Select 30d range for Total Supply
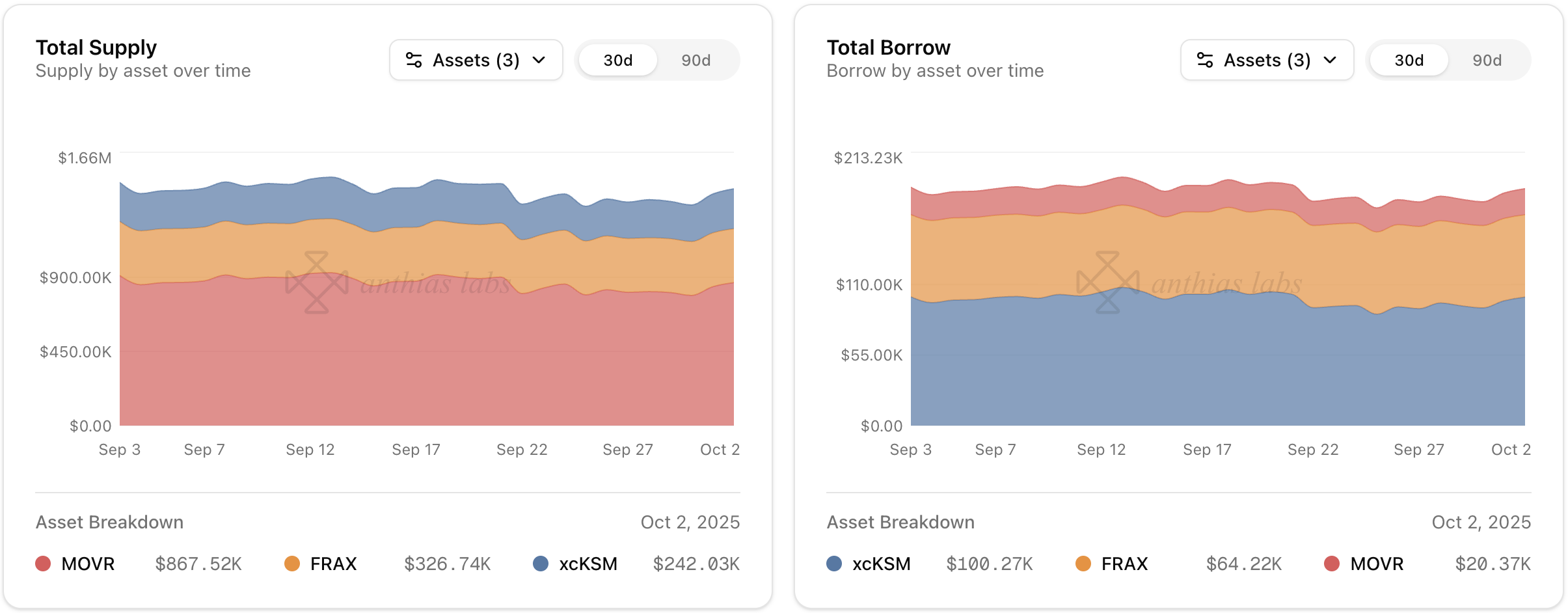This screenshot has height=613, width=1568. [617, 61]
